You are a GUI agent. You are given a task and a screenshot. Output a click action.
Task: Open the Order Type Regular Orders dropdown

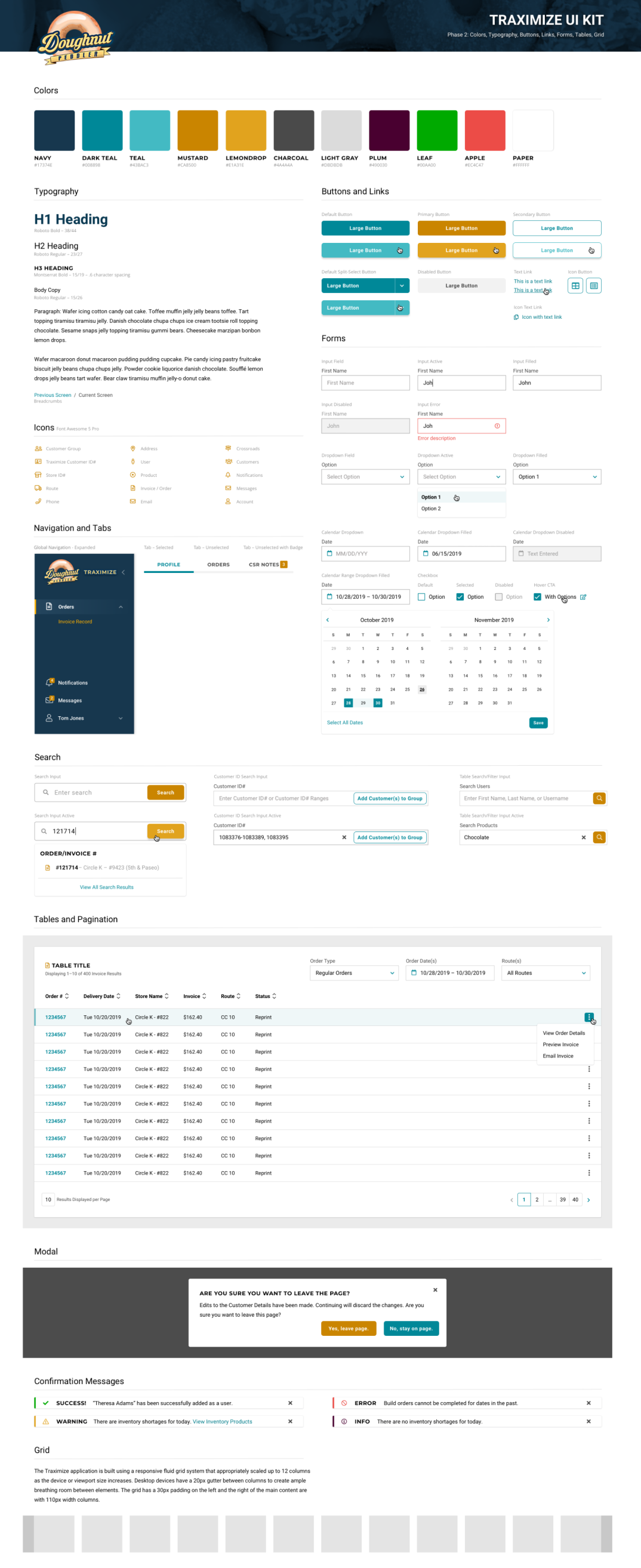[x=354, y=973]
